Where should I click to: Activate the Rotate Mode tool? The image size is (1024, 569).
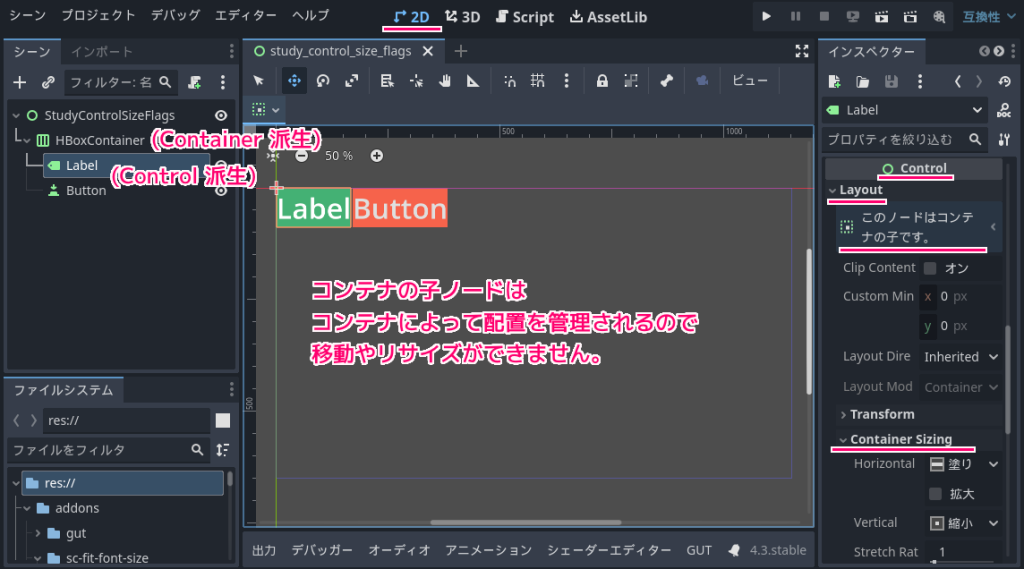point(323,81)
